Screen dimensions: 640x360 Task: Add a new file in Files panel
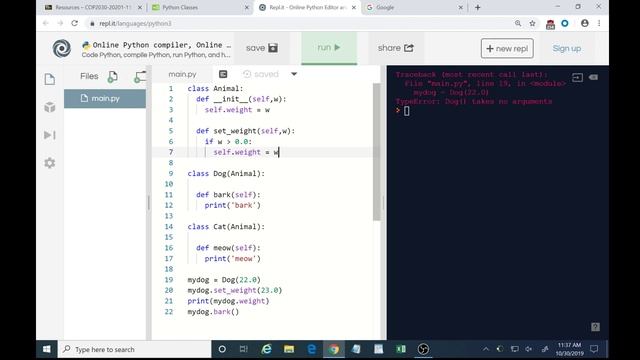coord(113,76)
